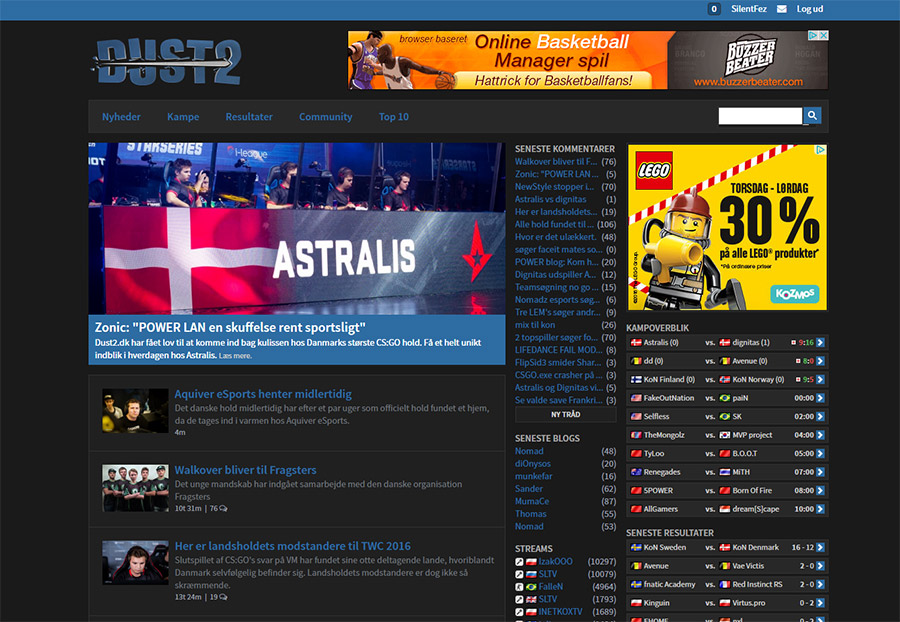Open the Community menu
This screenshot has height=622, width=900.
(x=325, y=116)
